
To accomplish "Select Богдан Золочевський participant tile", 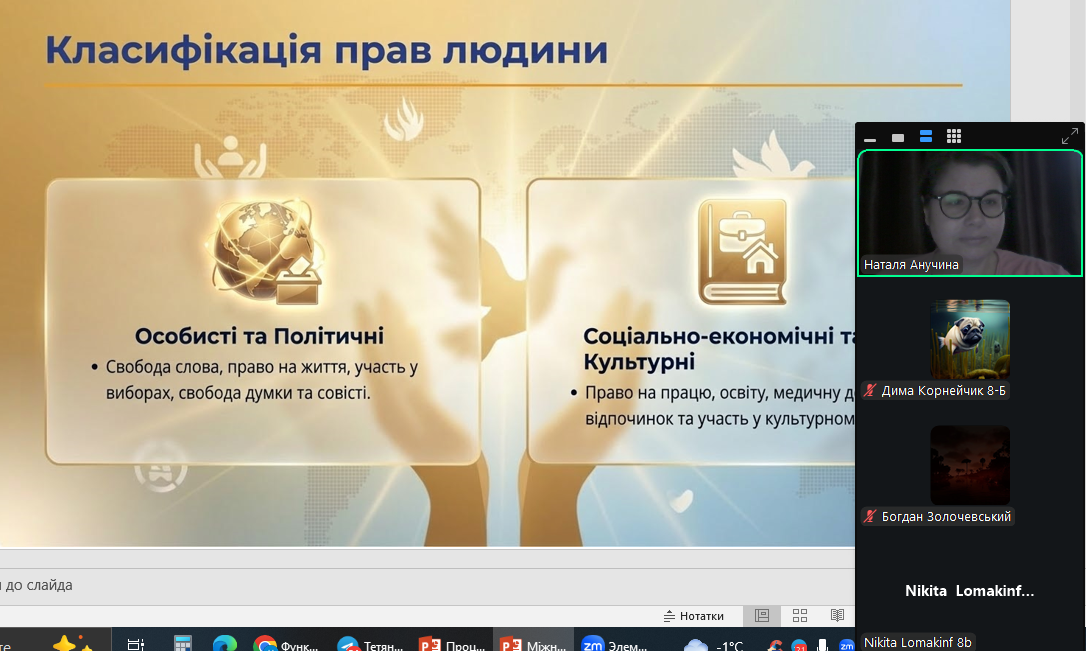I will point(970,465).
